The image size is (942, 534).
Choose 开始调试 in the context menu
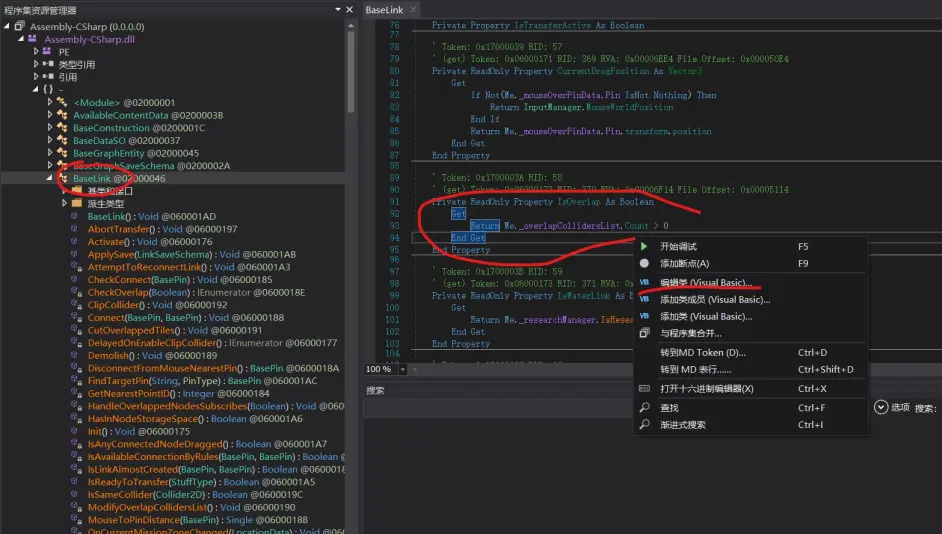(x=751, y=246)
